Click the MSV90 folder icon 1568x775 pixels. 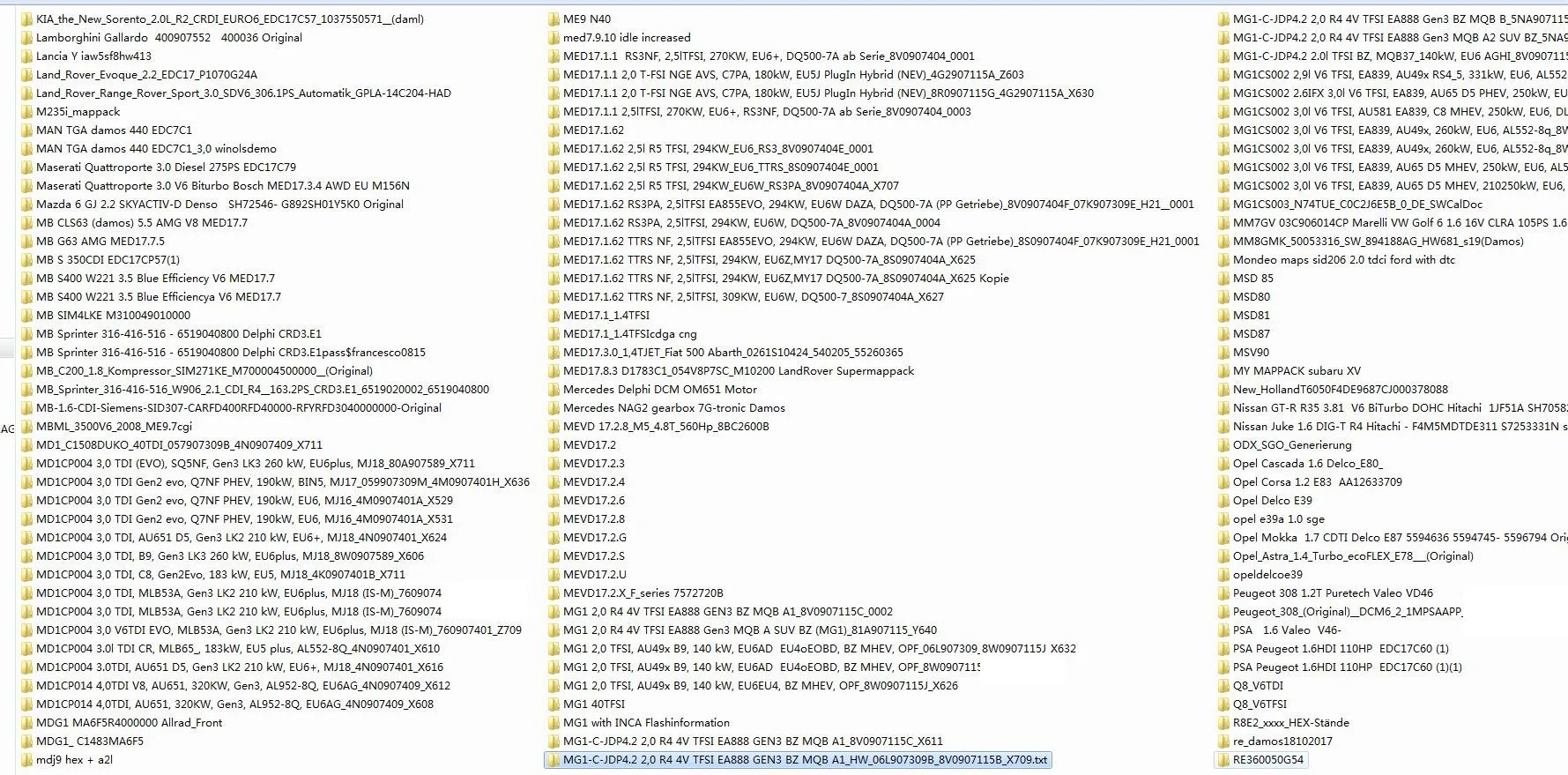[x=1223, y=353]
